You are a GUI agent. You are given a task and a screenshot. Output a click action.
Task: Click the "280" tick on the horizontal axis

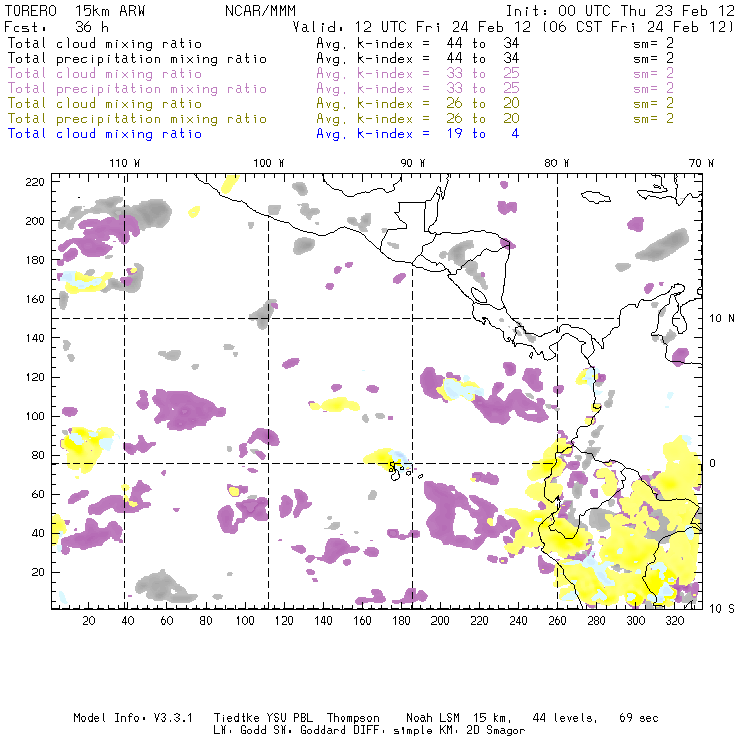point(597,621)
